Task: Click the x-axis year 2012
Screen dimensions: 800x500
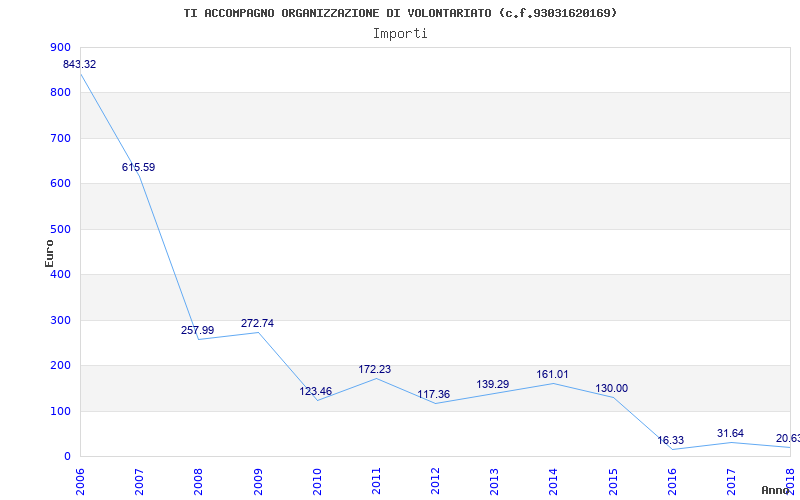Action: click(435, 482)
